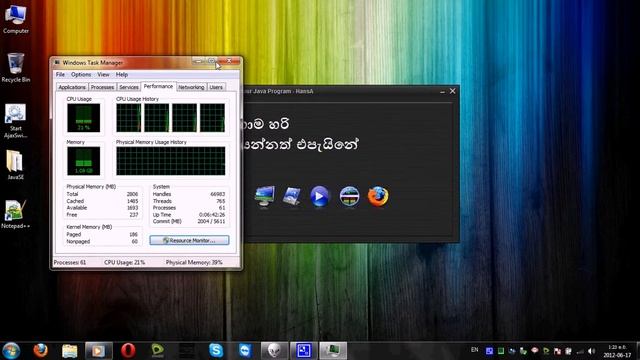Switch to the Users tab
Screen dimensions: 640x360
tap(216, 87)
